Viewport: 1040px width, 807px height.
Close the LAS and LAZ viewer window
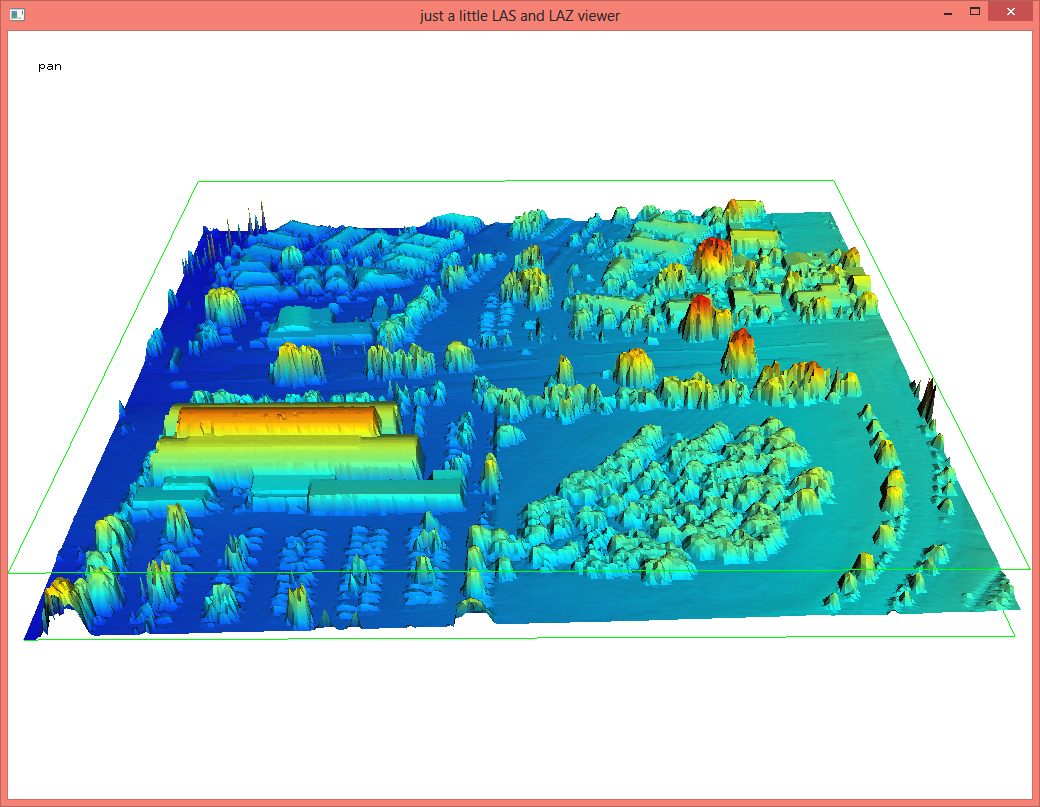[1010, 11]
